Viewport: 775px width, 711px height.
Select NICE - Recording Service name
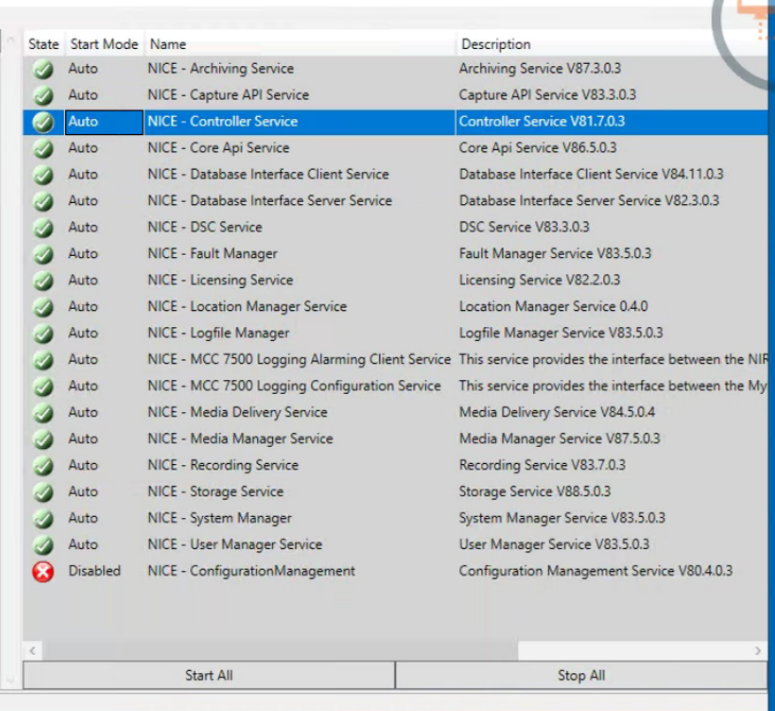click(223, 465)
